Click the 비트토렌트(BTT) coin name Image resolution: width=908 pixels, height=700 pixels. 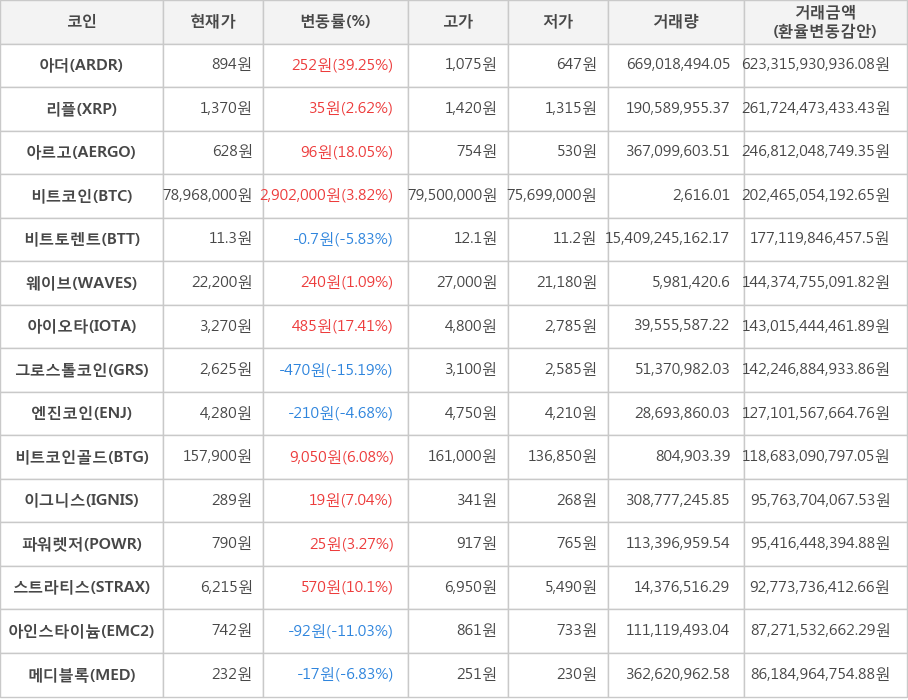pyautogui.click(x=82, y=239)
